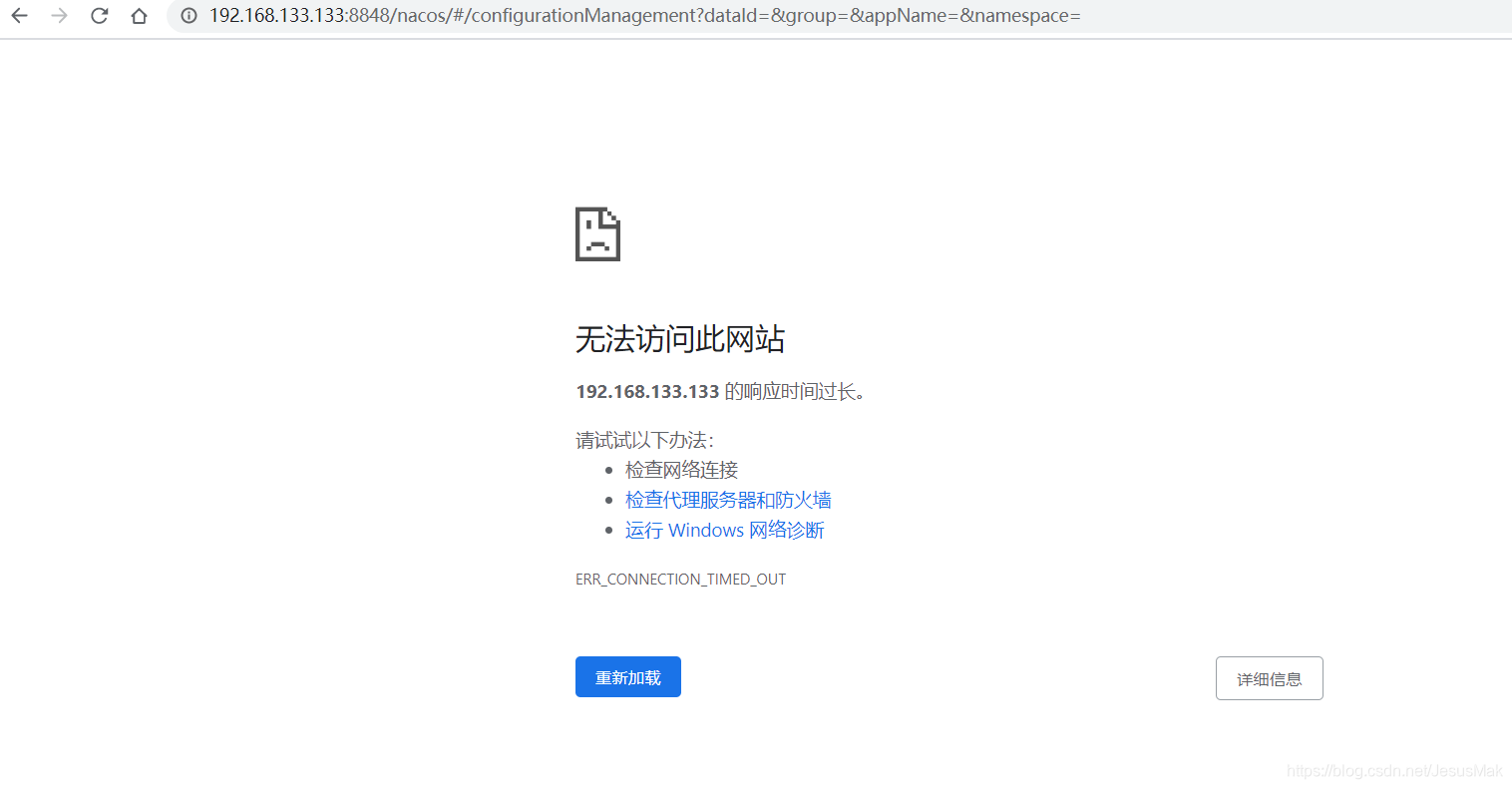Click the back navigation arrow
The image size is (1512, 789).
(x=19, y=16)
